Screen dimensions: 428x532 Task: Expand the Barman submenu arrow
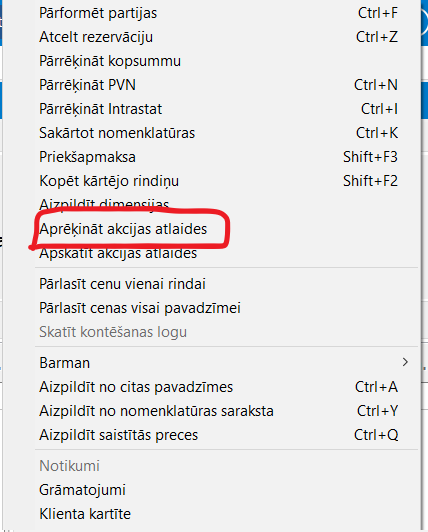[405, 362]
